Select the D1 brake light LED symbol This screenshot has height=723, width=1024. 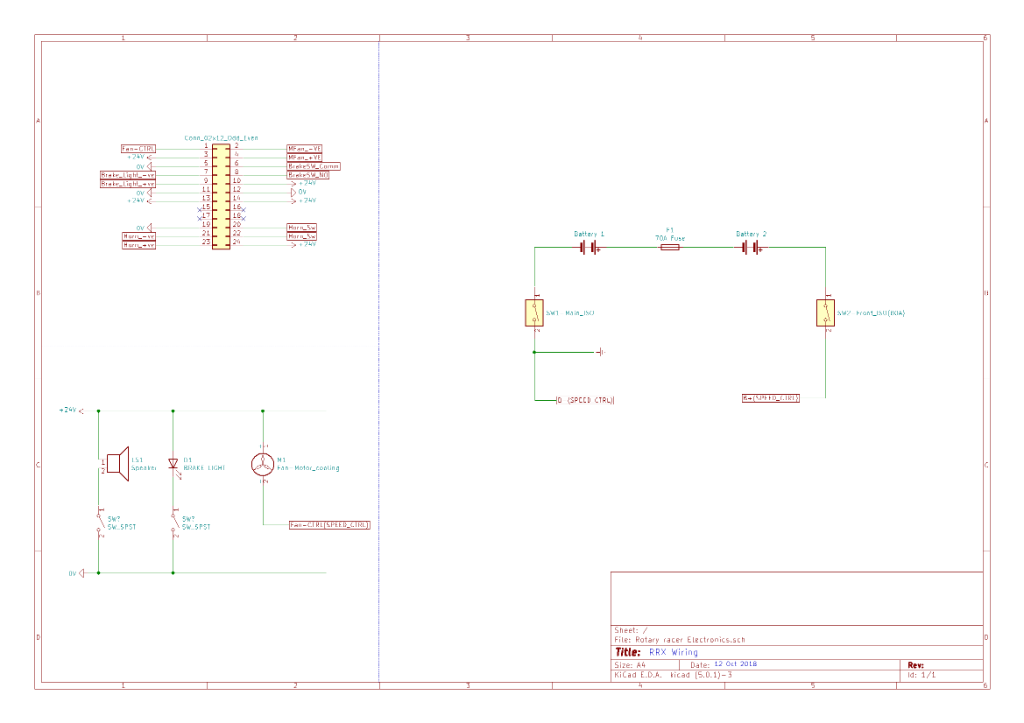coord(173,465)
